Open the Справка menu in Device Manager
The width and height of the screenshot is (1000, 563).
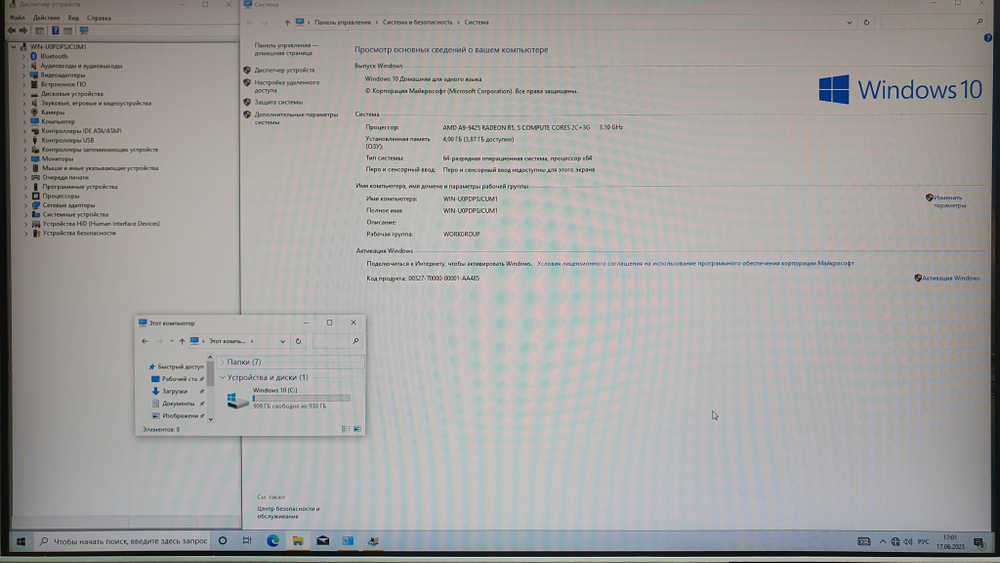tap(99, 18)
